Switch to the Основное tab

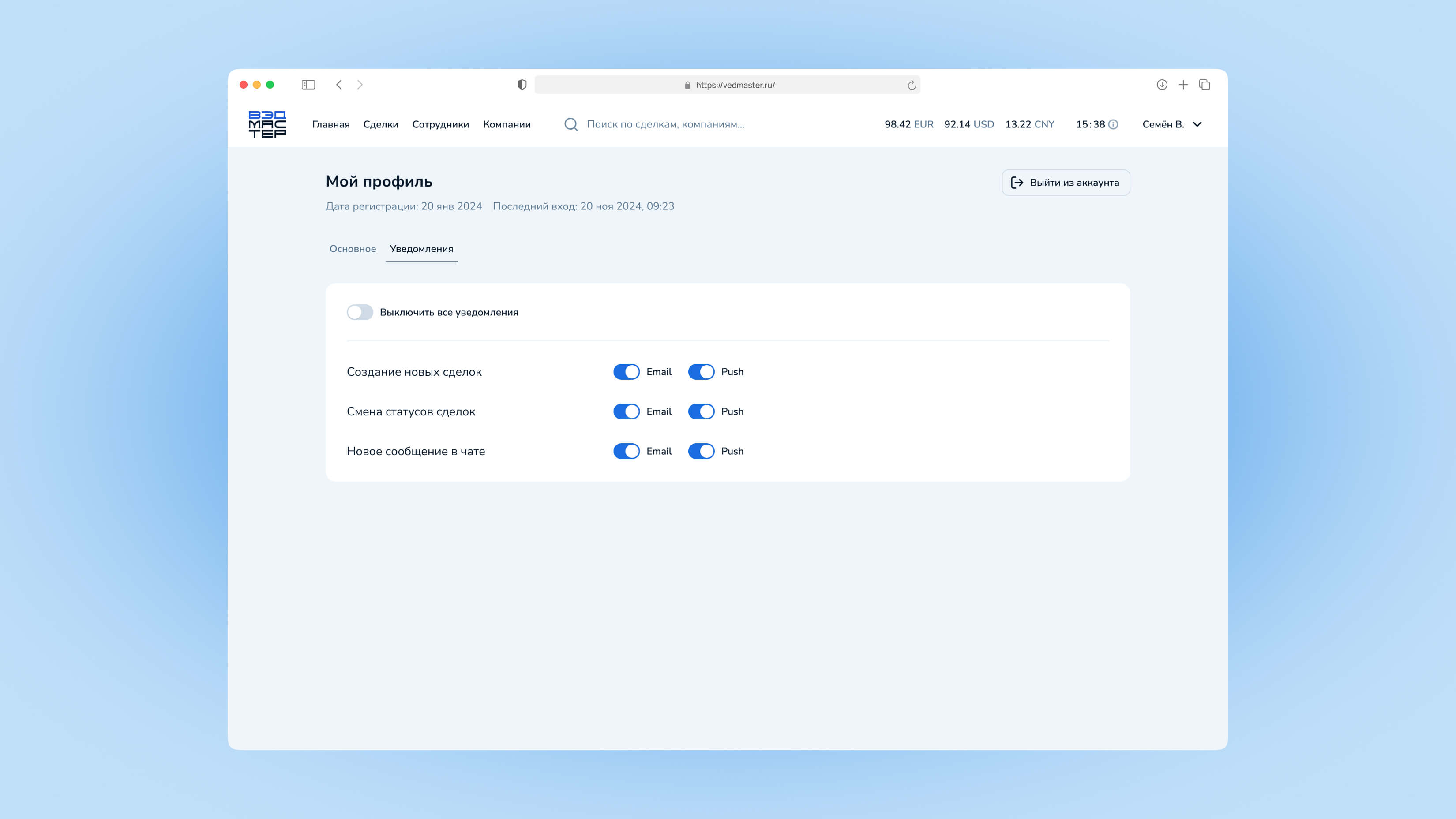coord(353,249)
